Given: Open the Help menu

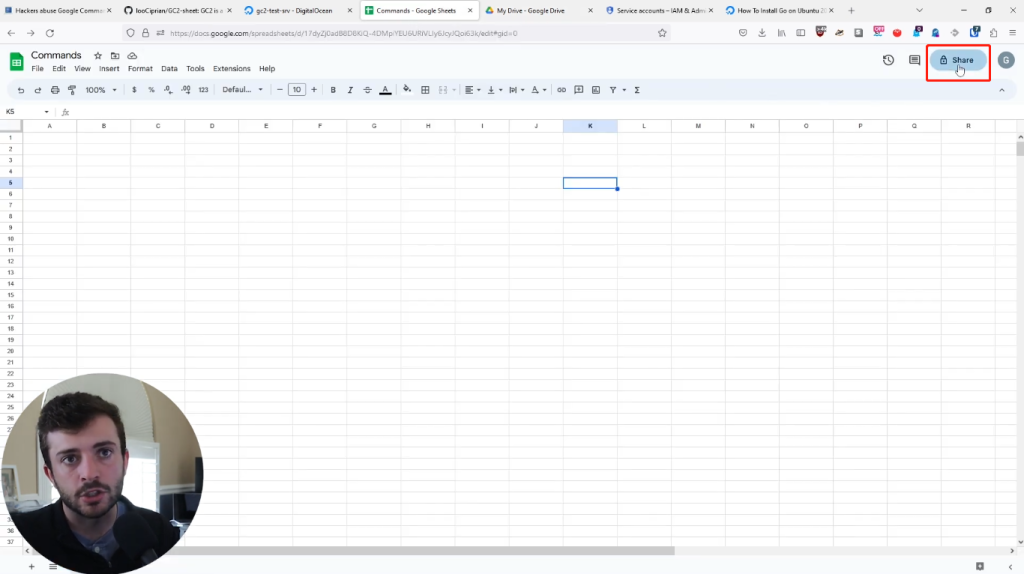Looking at the screenshot, I should (267, 69).
